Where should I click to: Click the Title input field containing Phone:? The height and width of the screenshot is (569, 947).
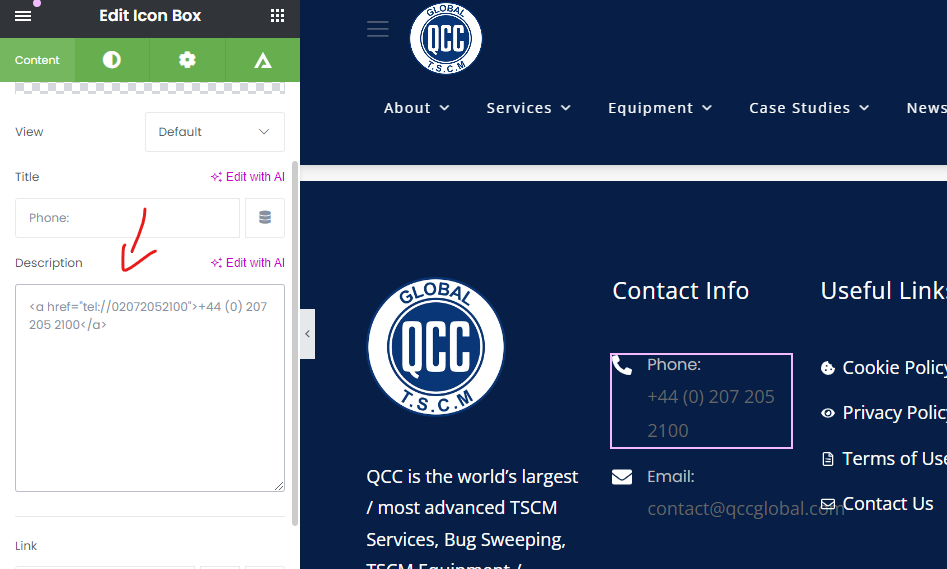point(127,217)
